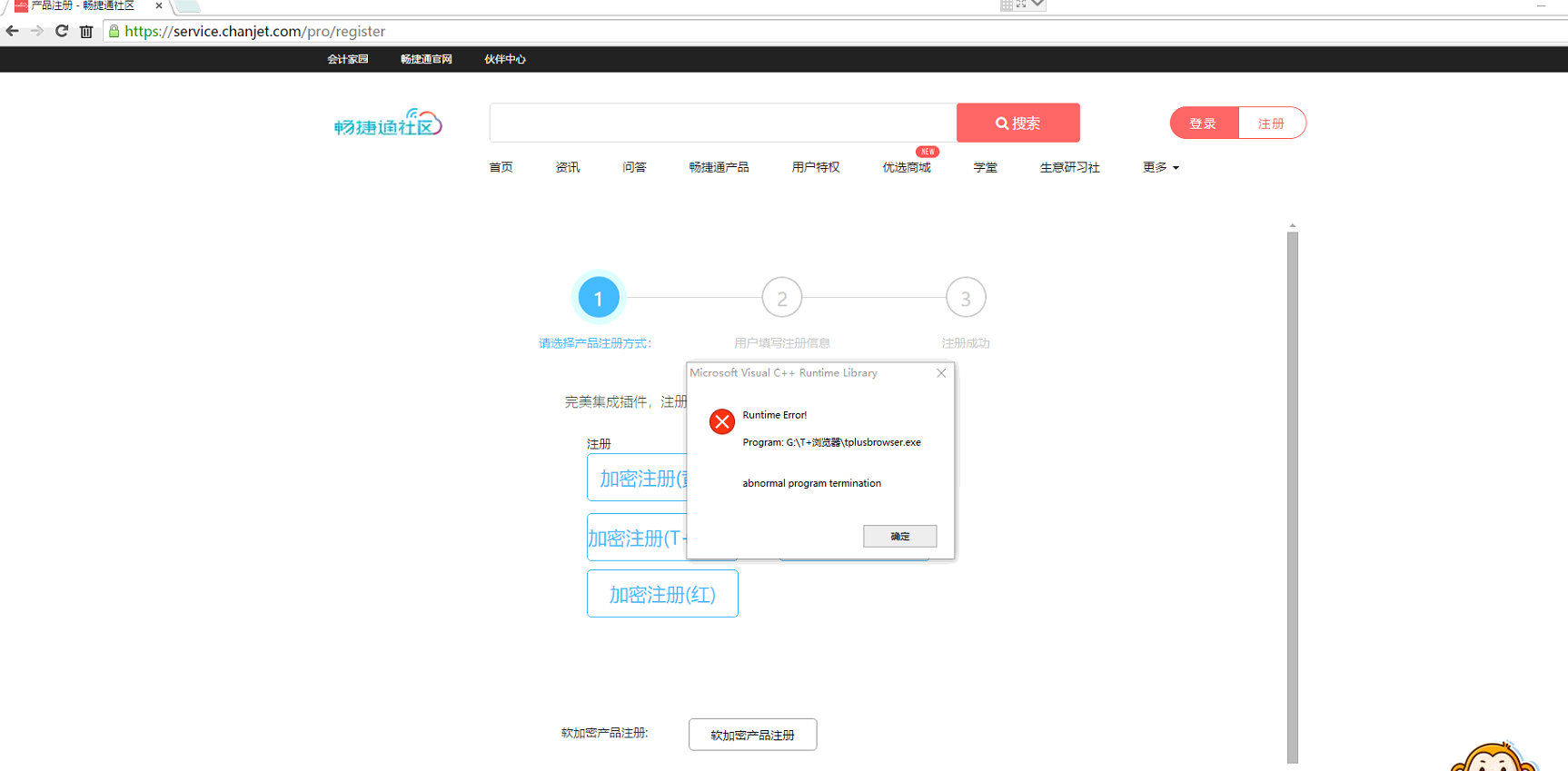
Task: Close the Runtime Library dialog with X
Action: click(x=941, y=373)
